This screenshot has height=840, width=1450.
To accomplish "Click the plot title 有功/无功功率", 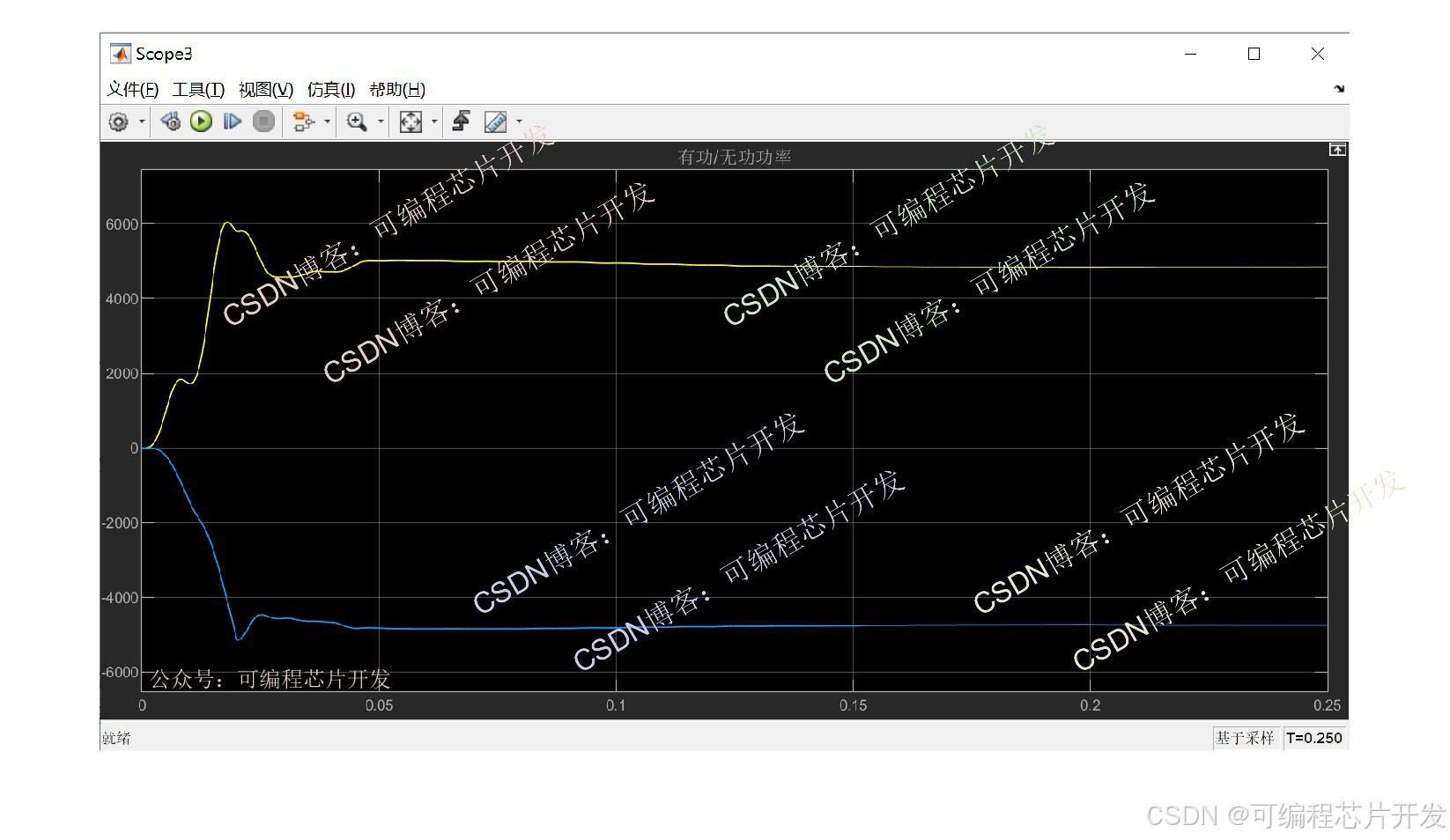I will (735, 157).
